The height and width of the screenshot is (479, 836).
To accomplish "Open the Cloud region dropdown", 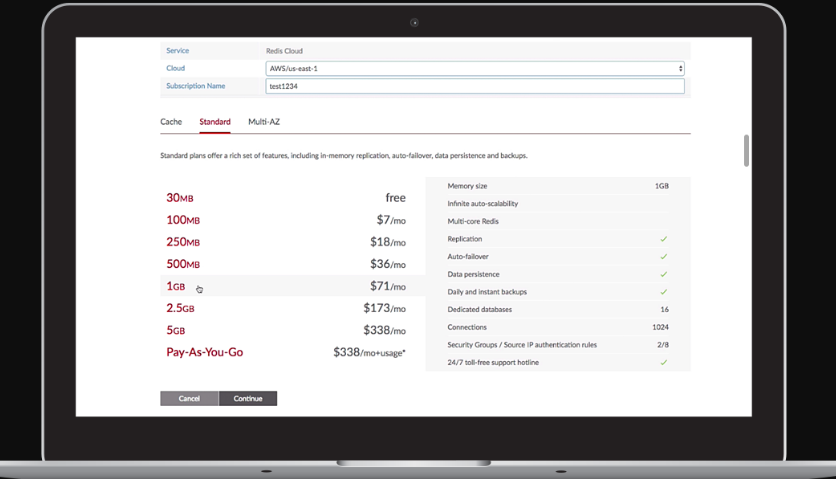I will coord(475,68).
